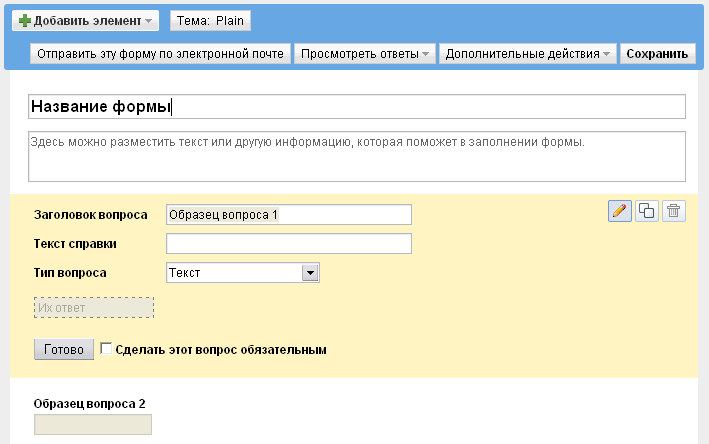709x444 pixels.
Task: Toggle Сделать этот вопрос обязательным checkbox
Action: [x=106, y=349]
